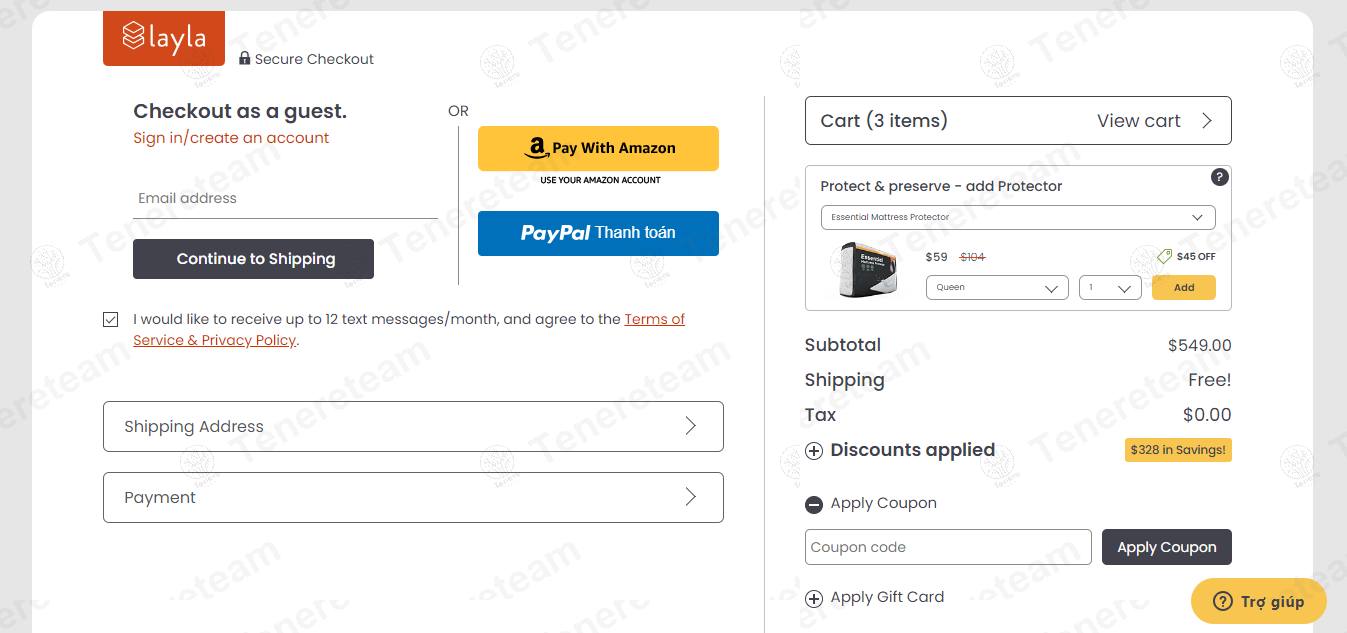Click Continue to Shipping button
Image resolution: width=1347 pixels, height=633 pixels.
coord(253,259)
